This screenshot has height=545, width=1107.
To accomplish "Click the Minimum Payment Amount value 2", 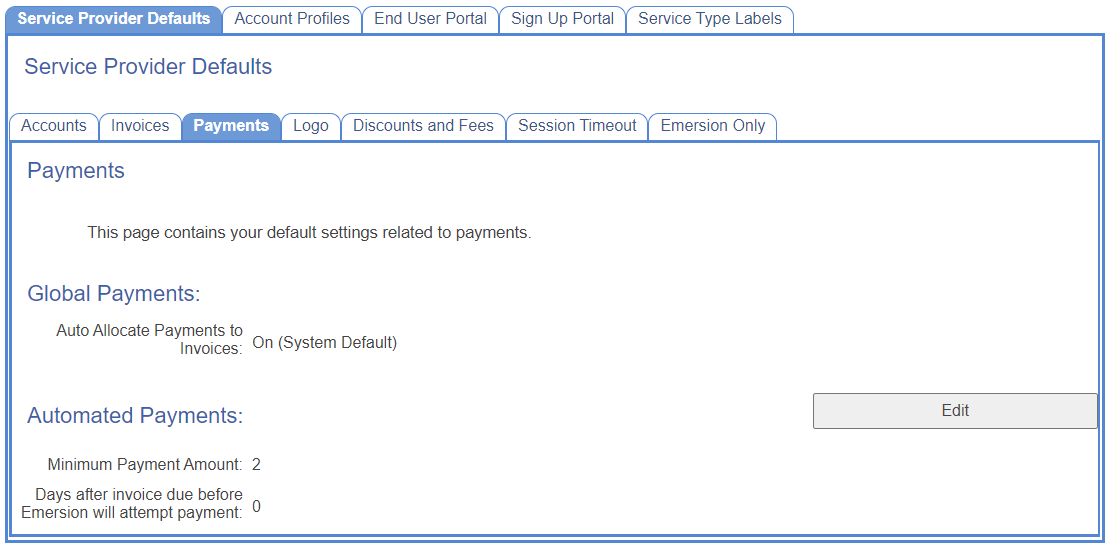I will [x=256, y=465].
